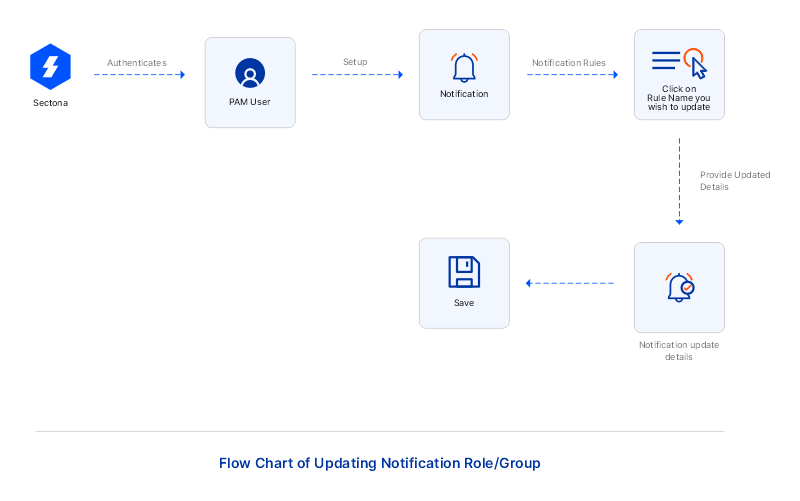Image resolution: width=800 pixels, height=501 pixels.
Task: Select the Provide Updated Details text
Action: pyautogui.click(x=734, y=180)
